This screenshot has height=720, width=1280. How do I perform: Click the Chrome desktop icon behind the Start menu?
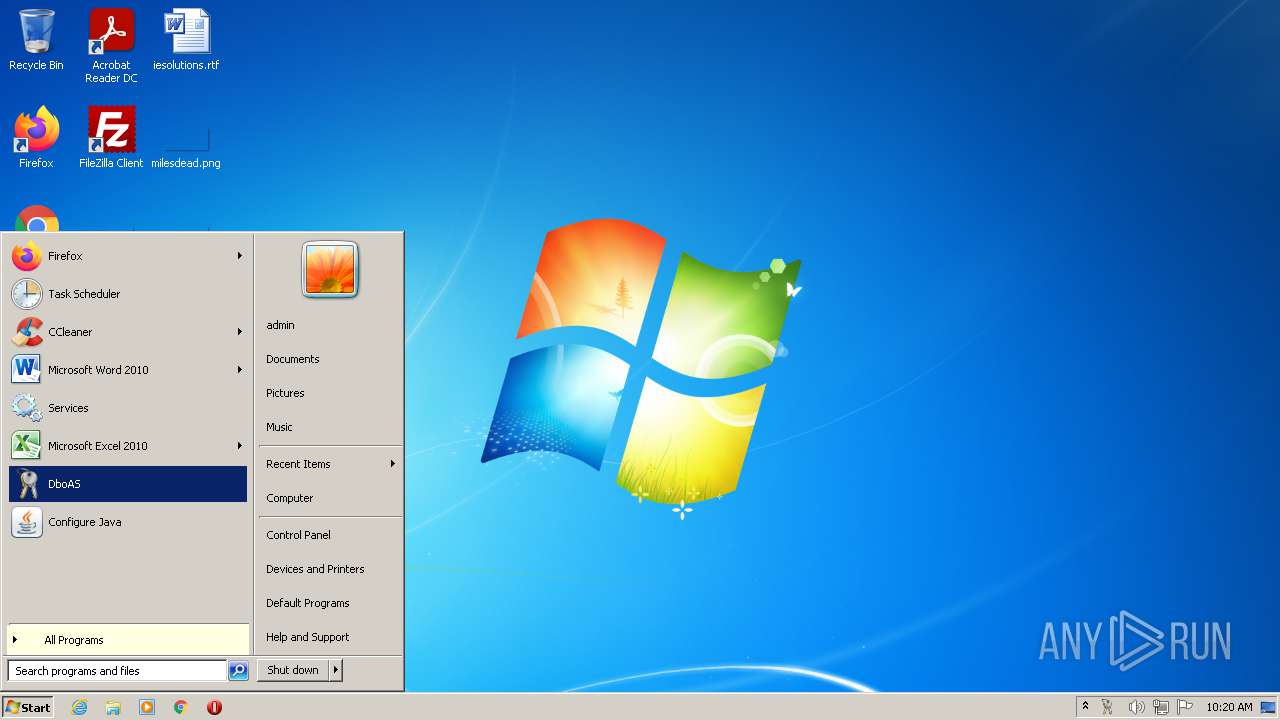pos(37,218)
